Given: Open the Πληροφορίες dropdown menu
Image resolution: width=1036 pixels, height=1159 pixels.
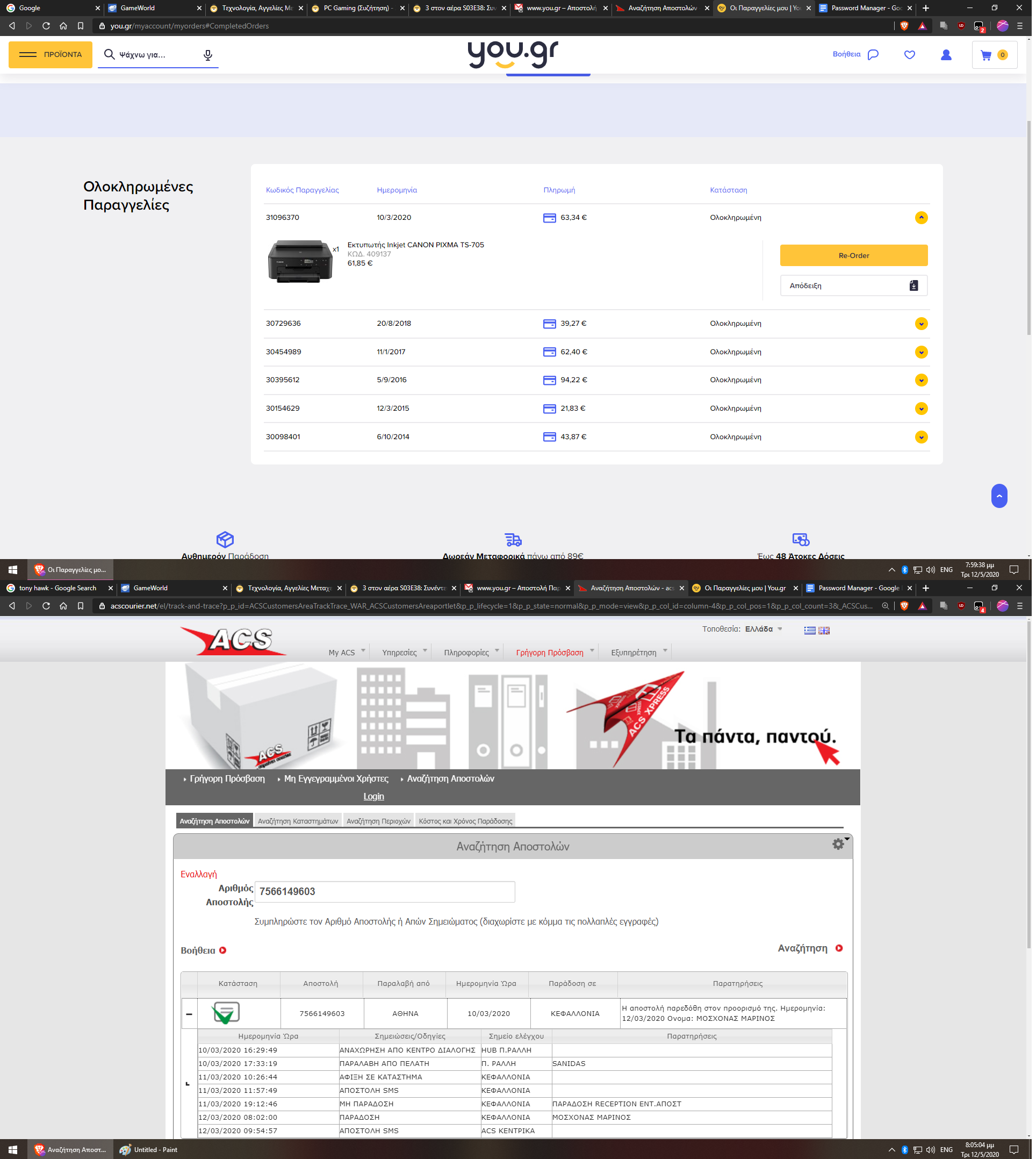Looking at the screenshot, I should pos(471,652).
